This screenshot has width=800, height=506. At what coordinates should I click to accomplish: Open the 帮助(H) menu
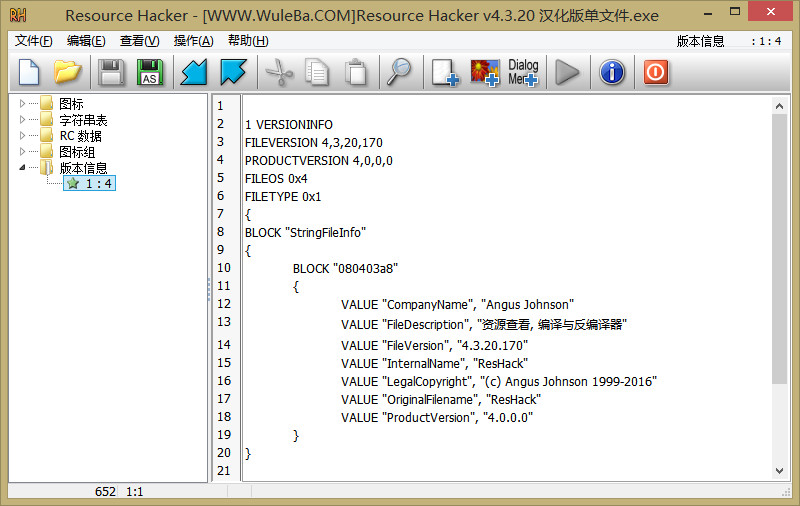(248, 41)
